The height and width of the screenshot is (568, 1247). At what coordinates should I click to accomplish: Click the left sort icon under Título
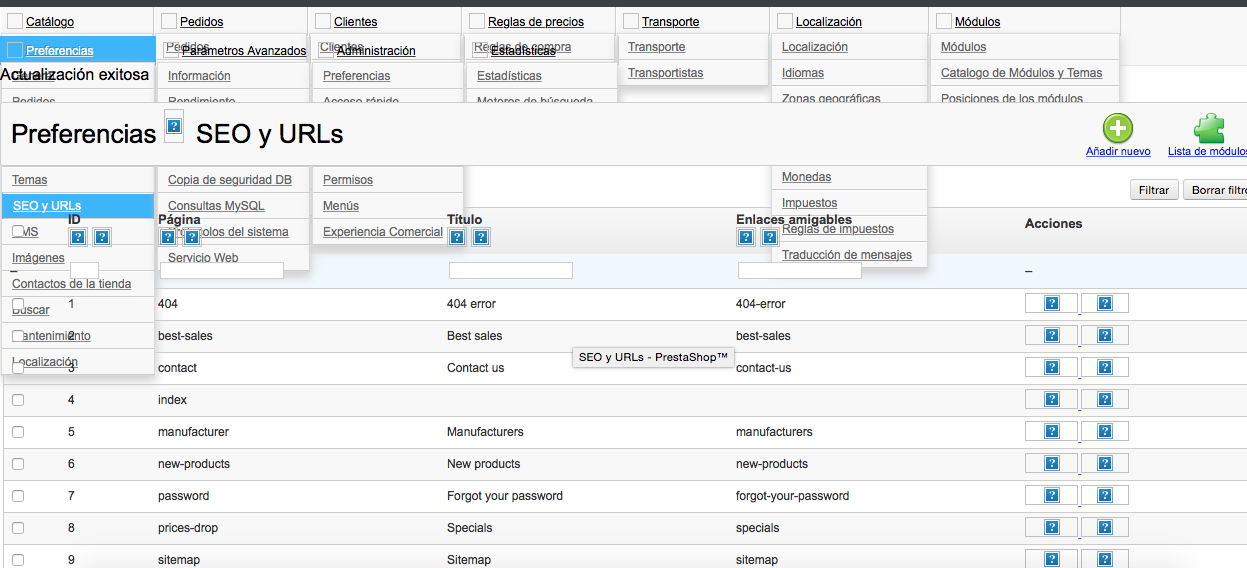pos(457,237)
